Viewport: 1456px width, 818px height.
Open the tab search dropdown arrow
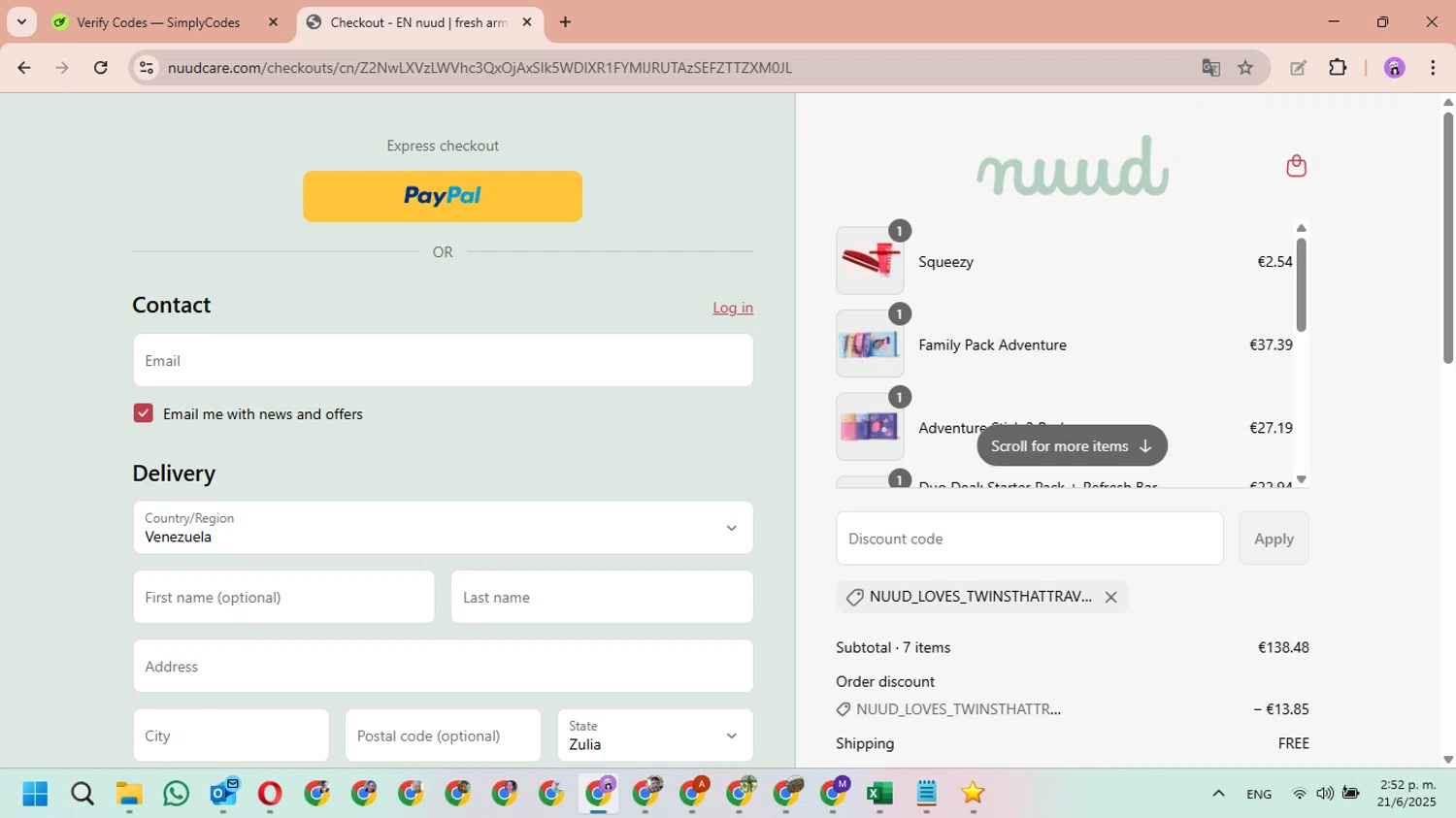21,22
